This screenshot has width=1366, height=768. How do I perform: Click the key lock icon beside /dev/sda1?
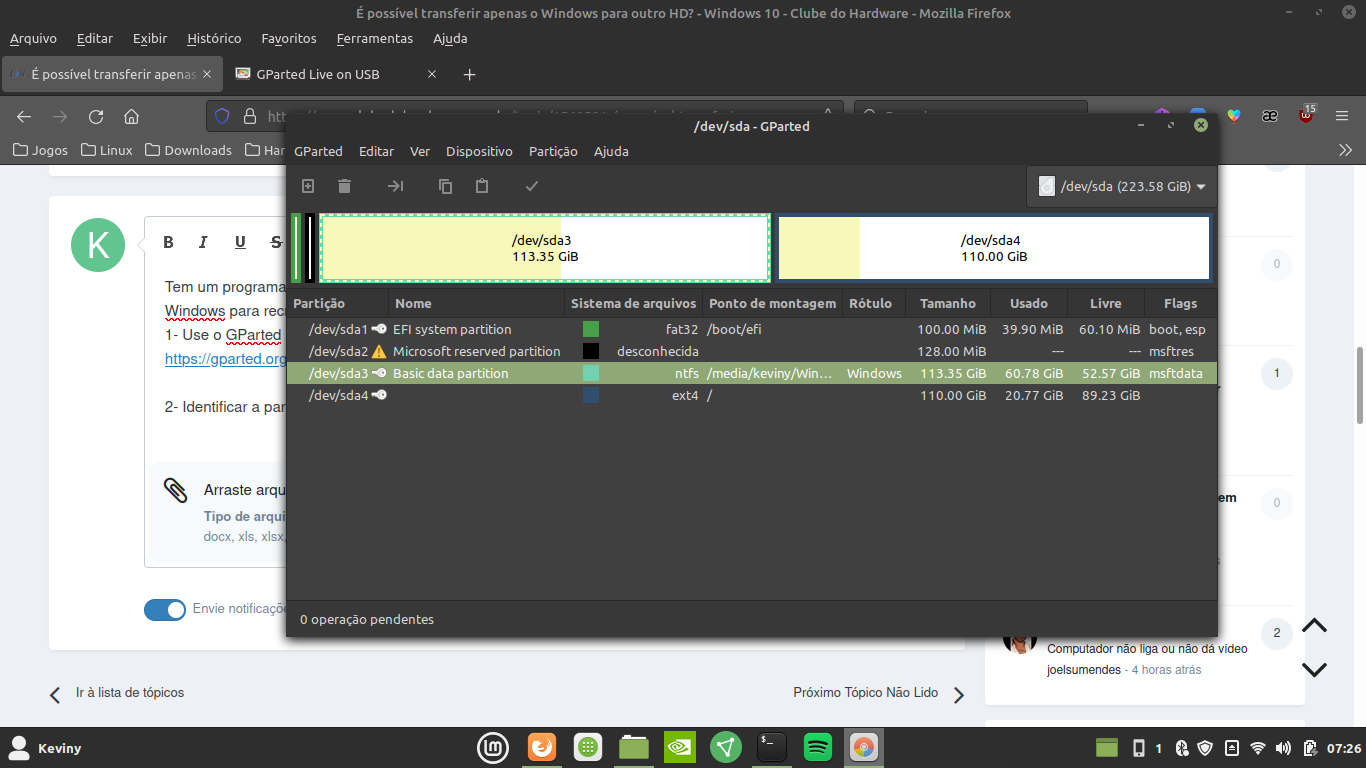tap(379, 329)
